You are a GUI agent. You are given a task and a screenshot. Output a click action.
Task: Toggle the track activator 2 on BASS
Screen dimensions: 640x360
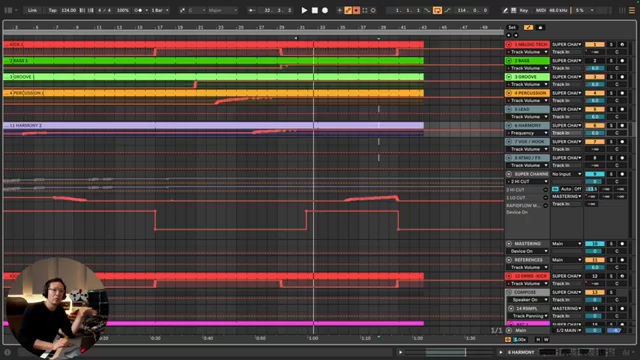tap(595, 60)
